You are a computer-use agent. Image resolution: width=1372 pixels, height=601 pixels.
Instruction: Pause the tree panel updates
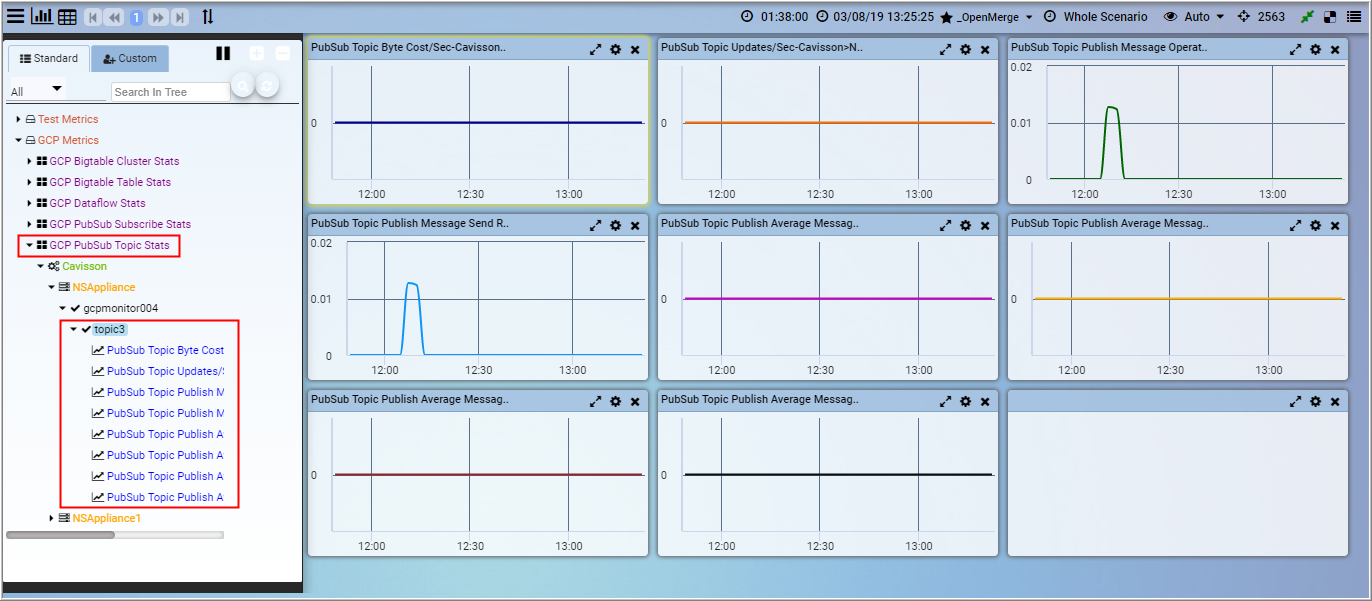click(x=223, y=53)
